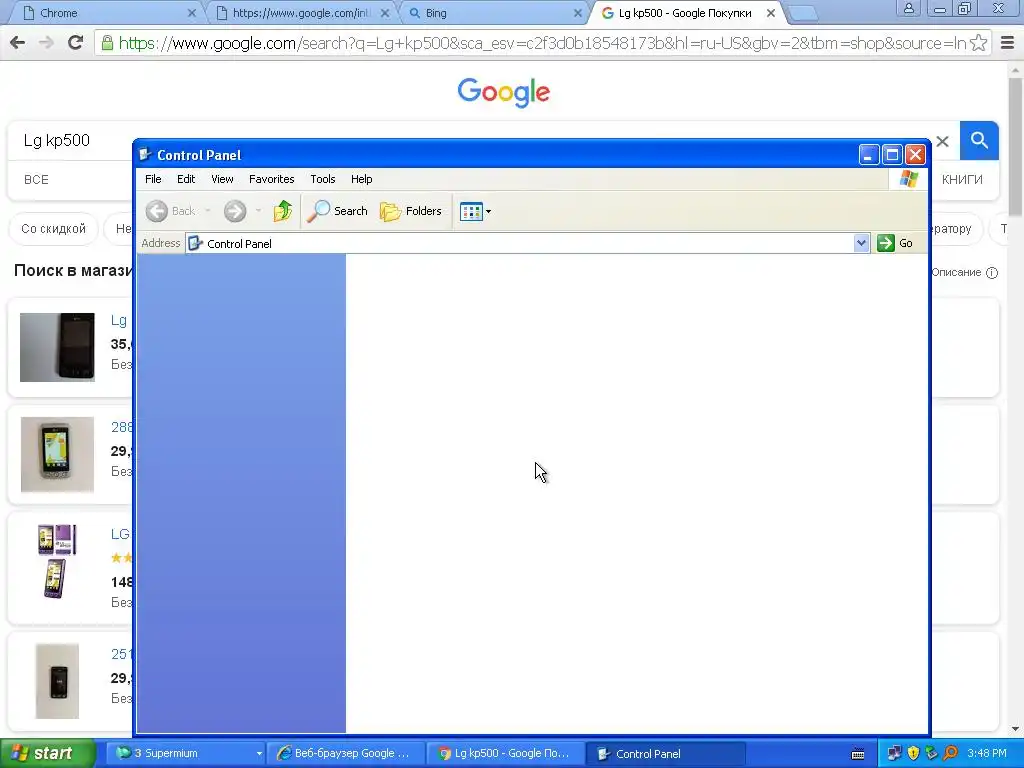
Task: Click the orange magnifier tray icon
Action: pos(950,754)
